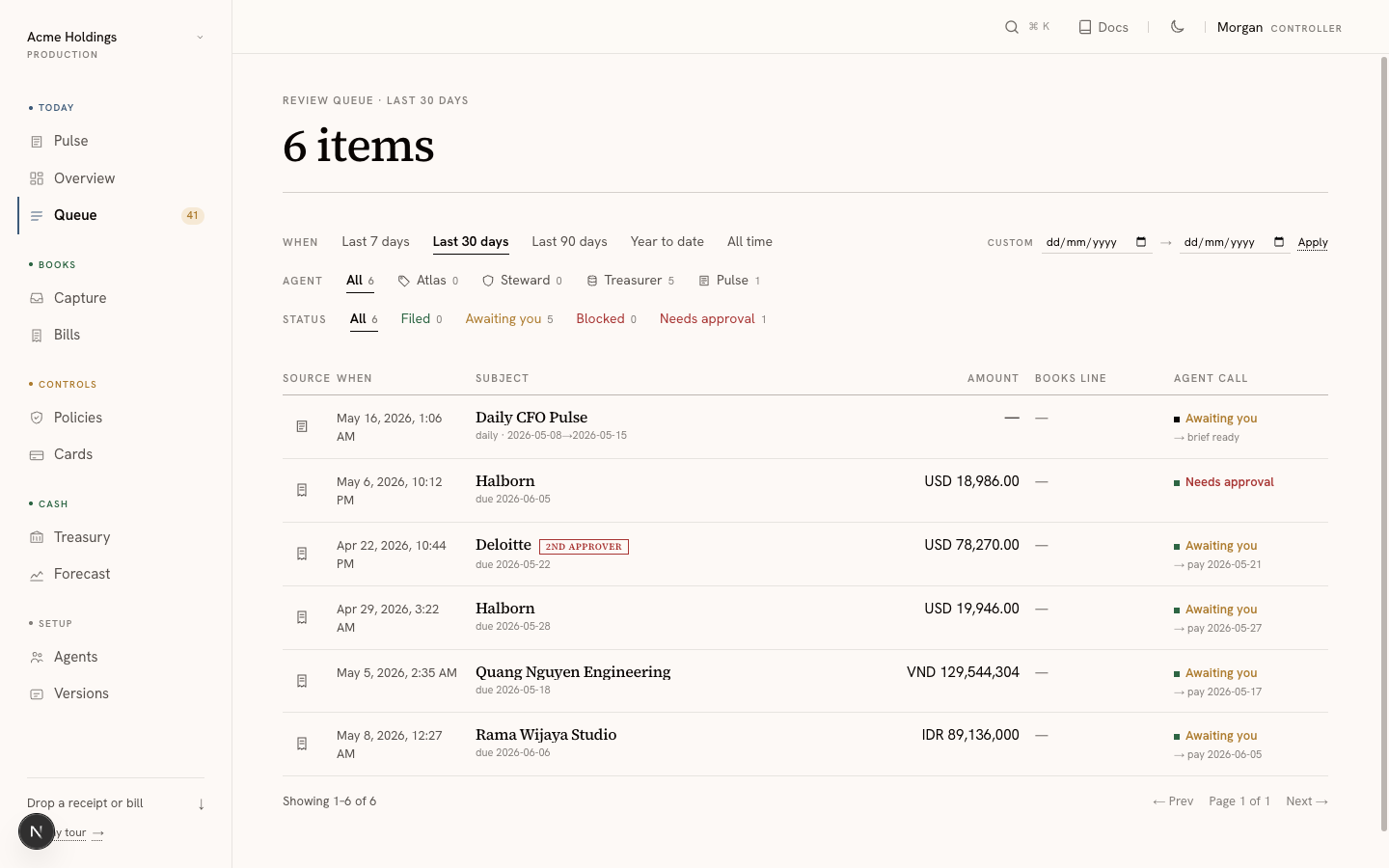Click the source icon for Deloitte row
This screenshot has width=1389, height=868.
(x=302, y=554)
